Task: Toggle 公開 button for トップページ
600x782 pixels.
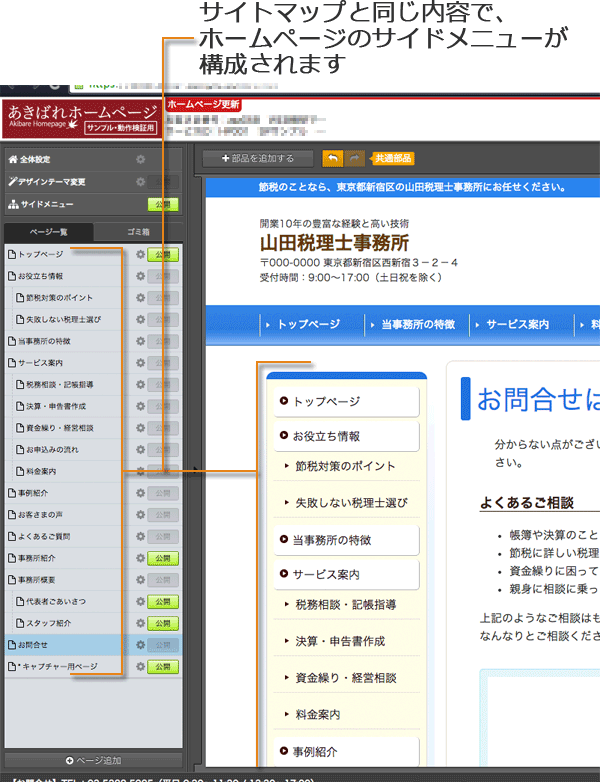Action: point(163,255)
